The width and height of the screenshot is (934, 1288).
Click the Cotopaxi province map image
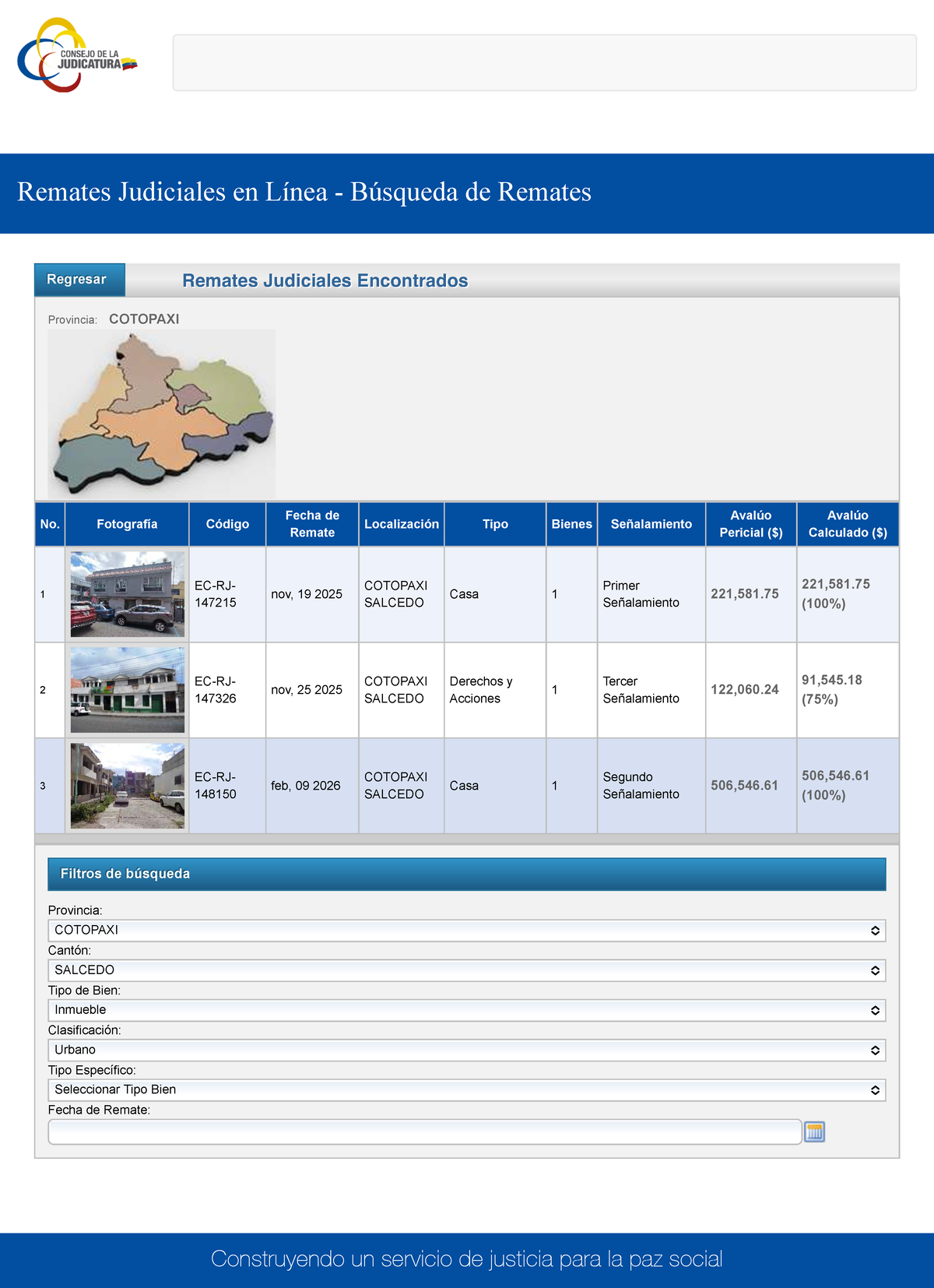pos(162,414)
